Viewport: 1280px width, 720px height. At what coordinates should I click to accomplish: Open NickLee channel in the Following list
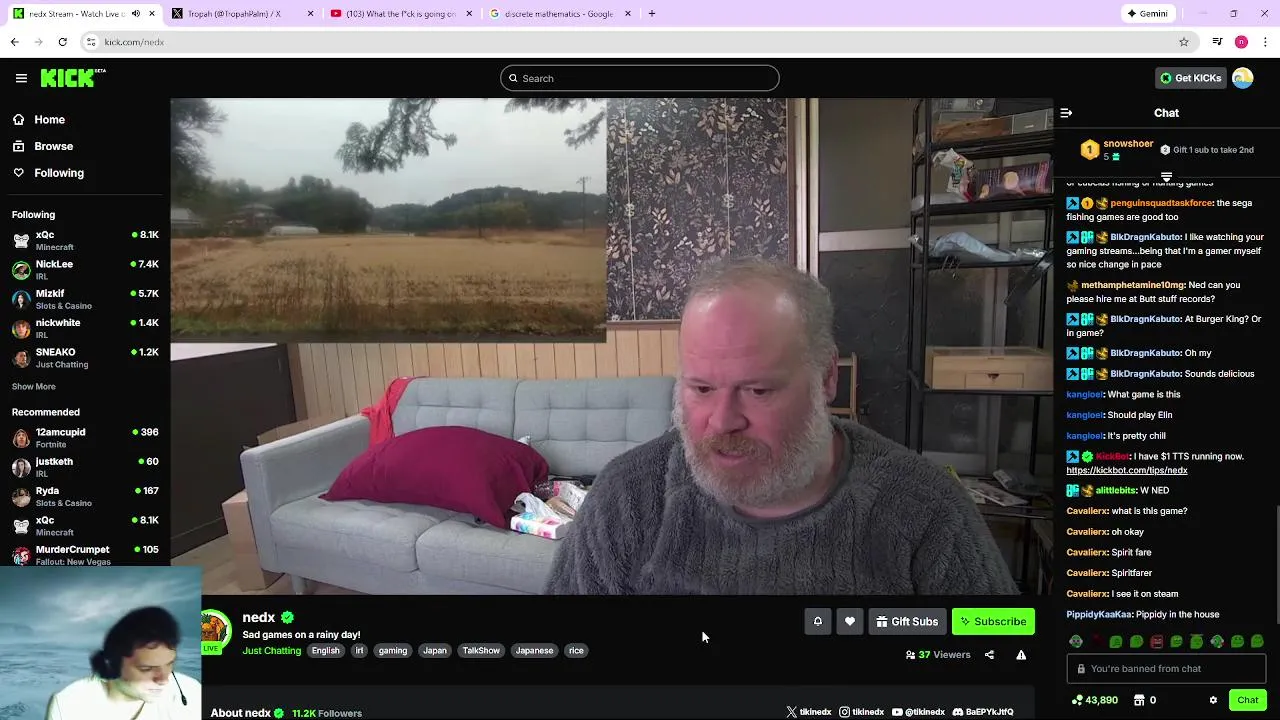[85, 270]
